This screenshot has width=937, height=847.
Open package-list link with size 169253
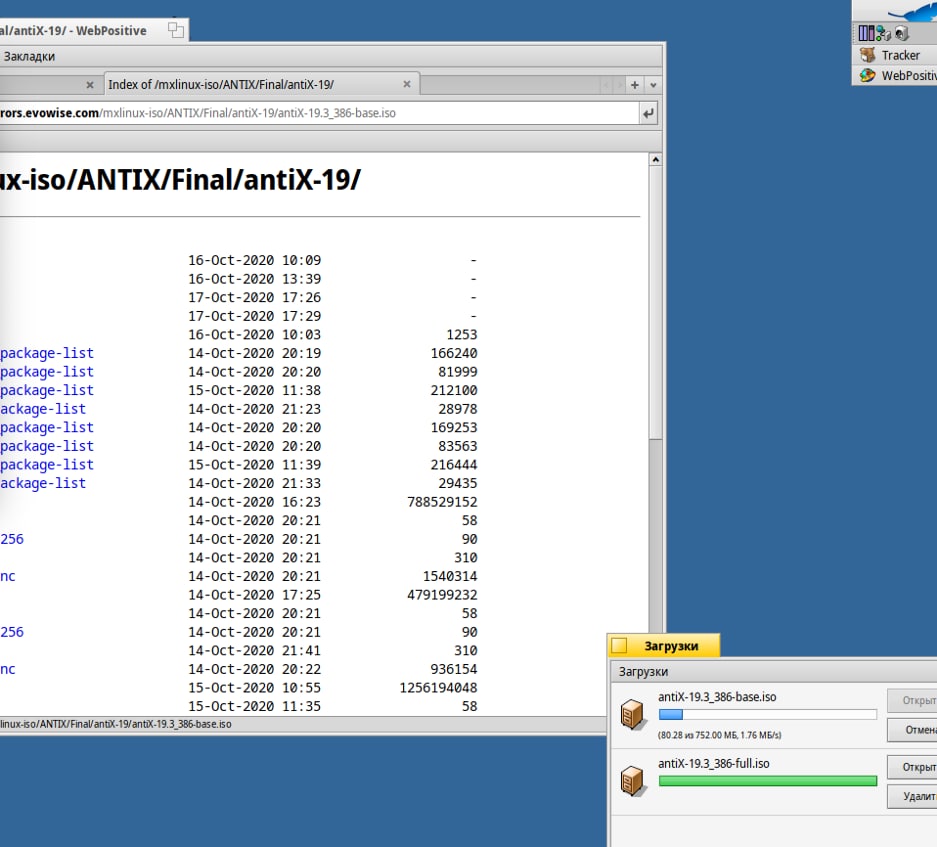pyautogui.click(x=47, y=427)
